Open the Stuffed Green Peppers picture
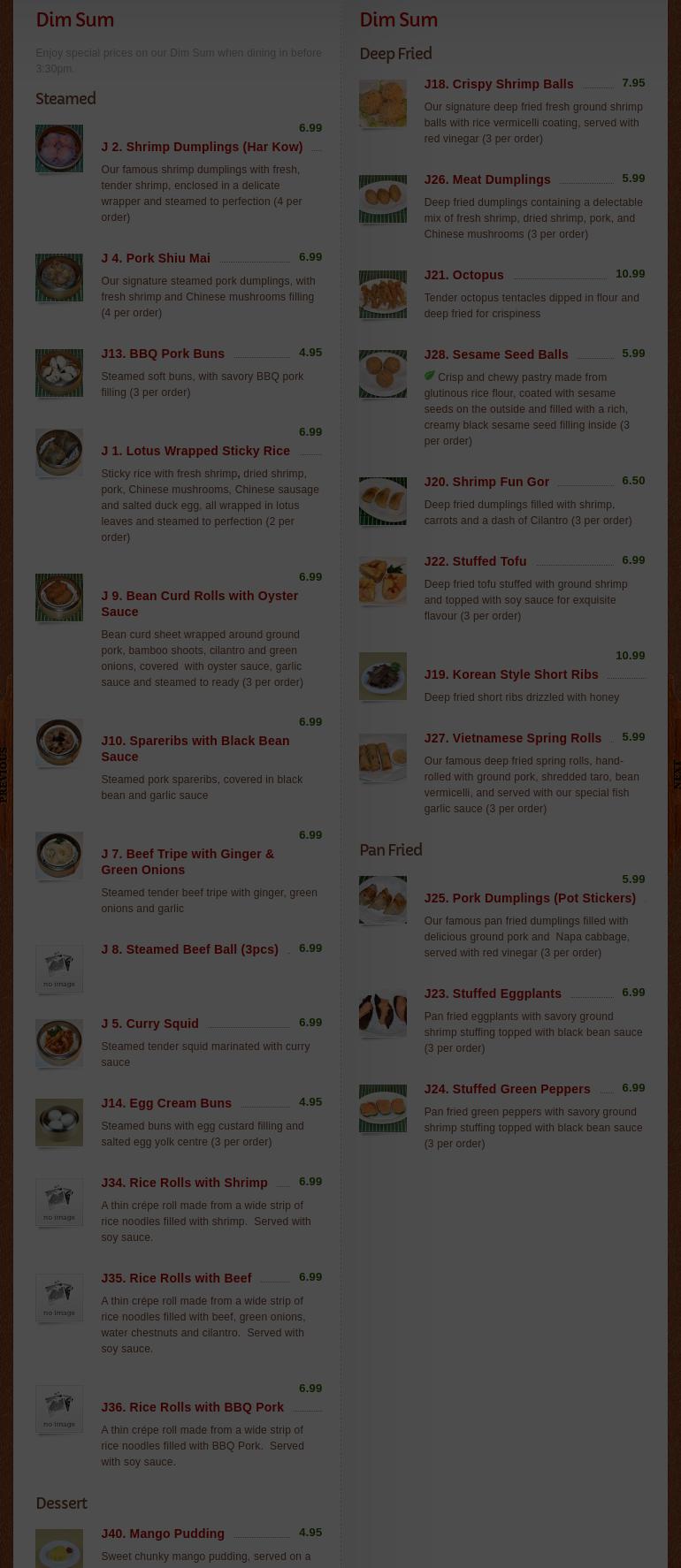This screenshot has height=1568, width=681. pos(383,1108)
